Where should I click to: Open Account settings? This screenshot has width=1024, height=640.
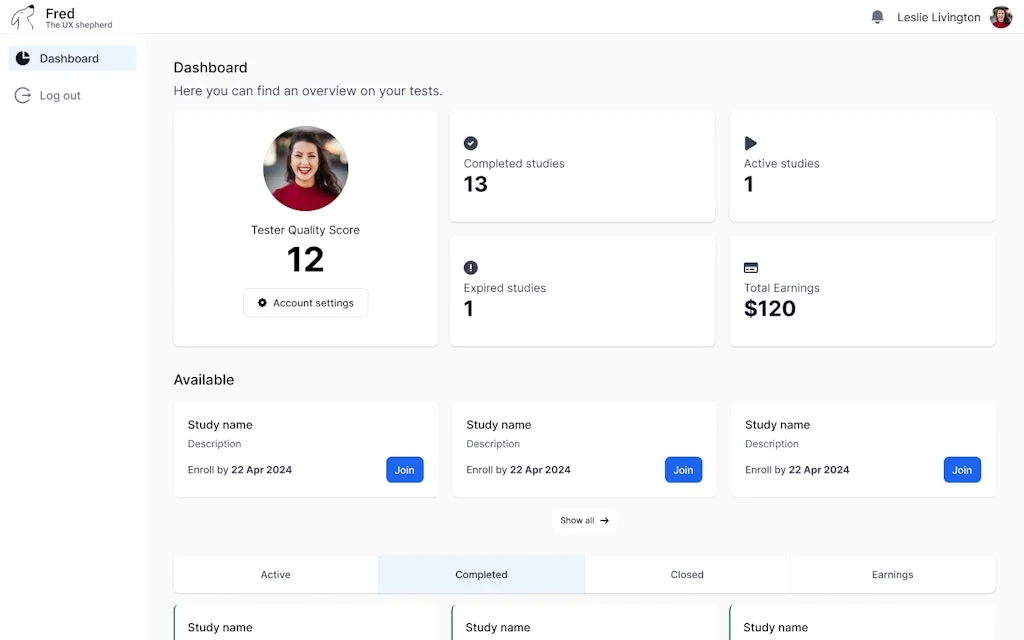click(x=305, y=303)
